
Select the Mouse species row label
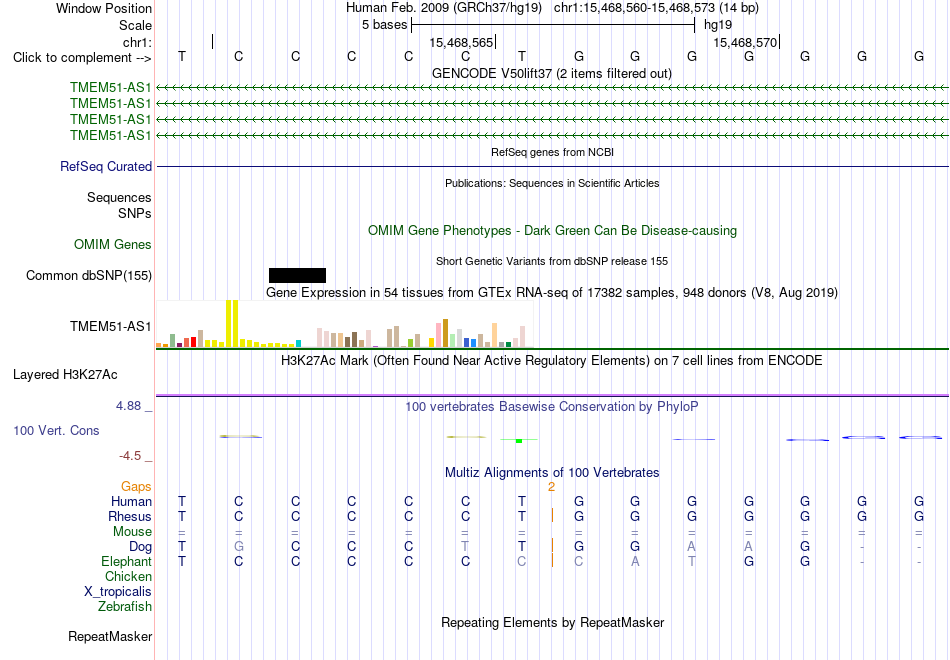(x=133, y=532)
